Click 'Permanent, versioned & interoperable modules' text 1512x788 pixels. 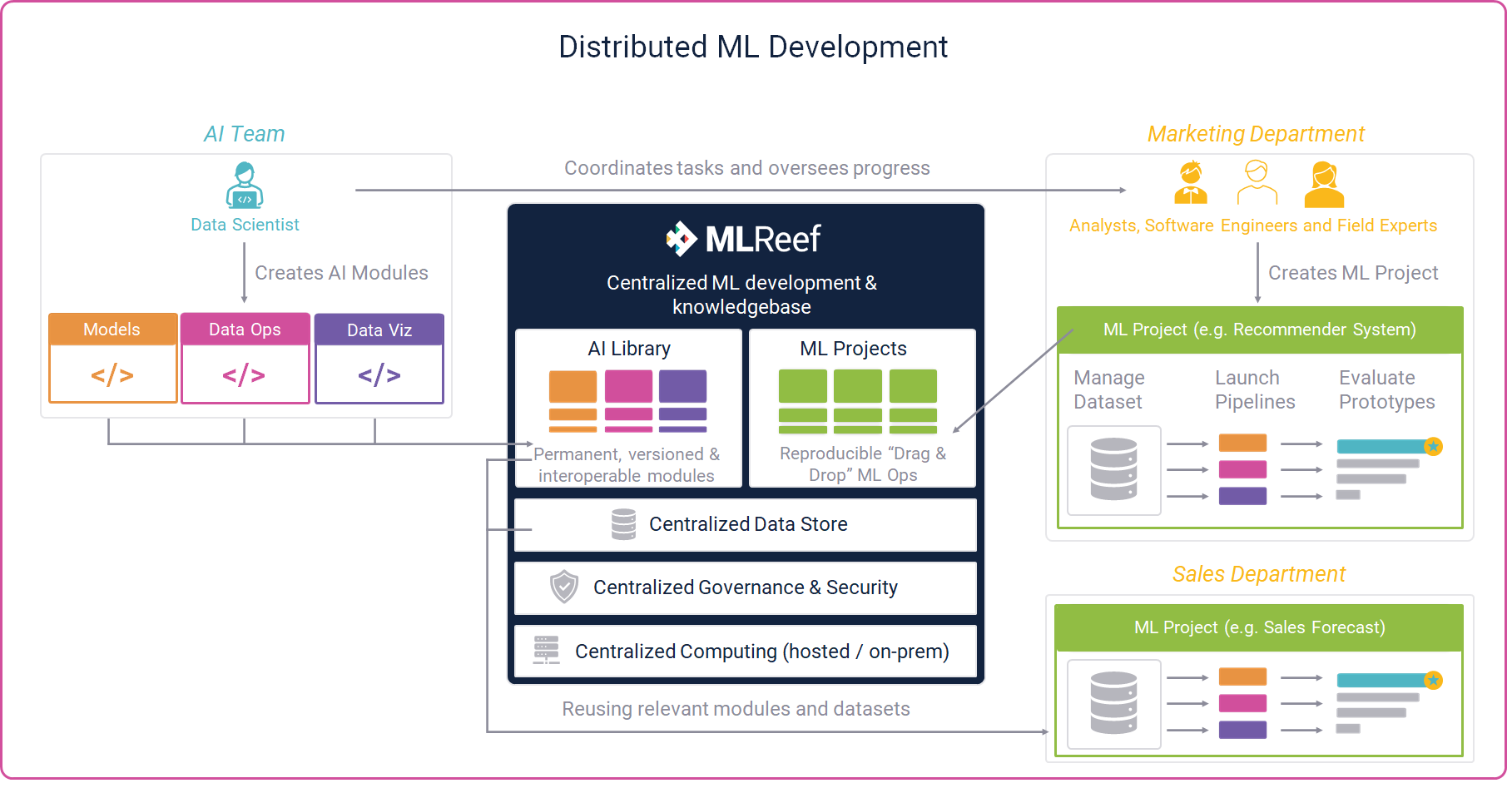pyautogui.click(x=627, y=465)
